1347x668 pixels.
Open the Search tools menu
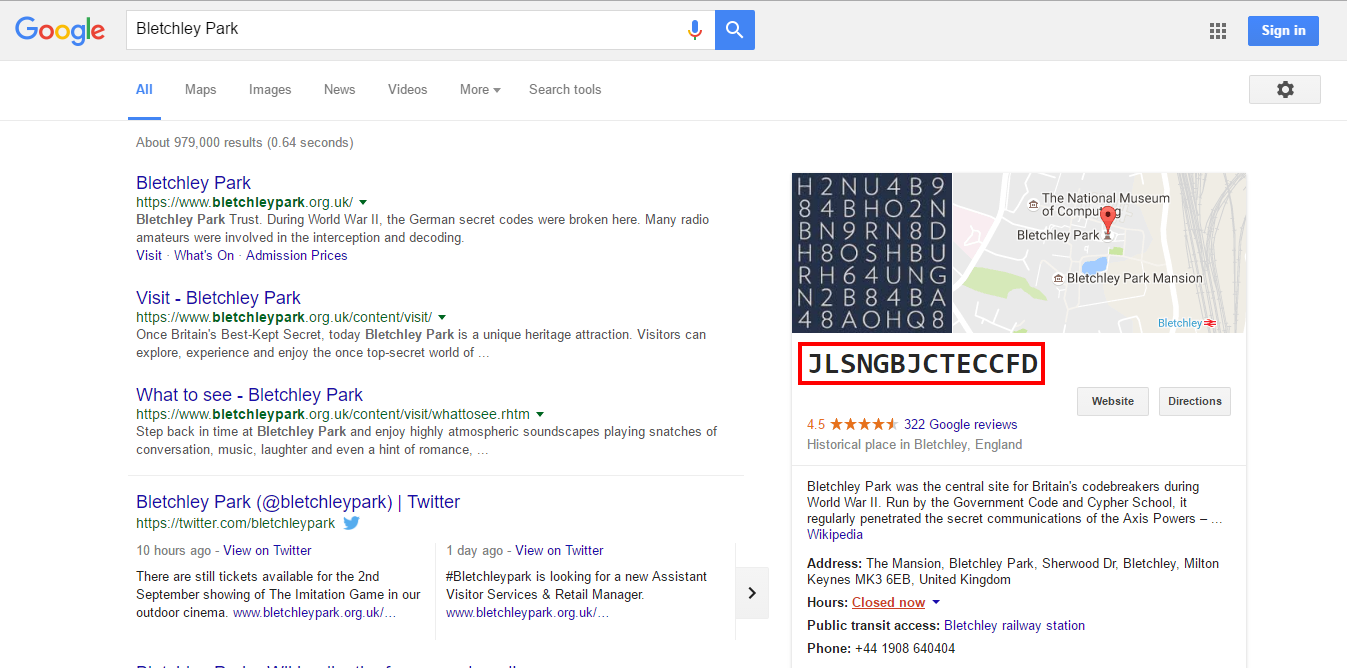coord(565,90)
